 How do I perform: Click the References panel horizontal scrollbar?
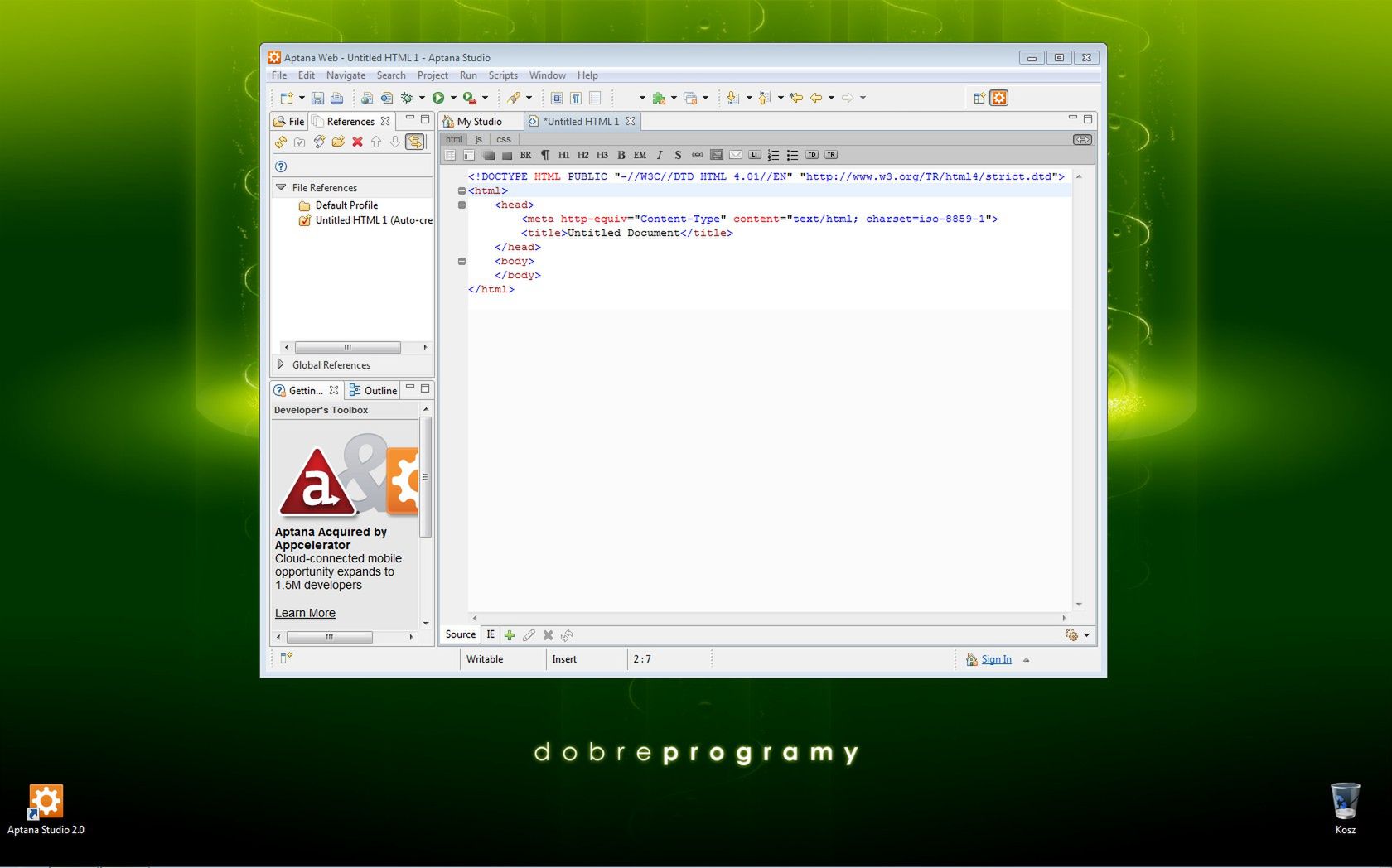tap(348, 347)
